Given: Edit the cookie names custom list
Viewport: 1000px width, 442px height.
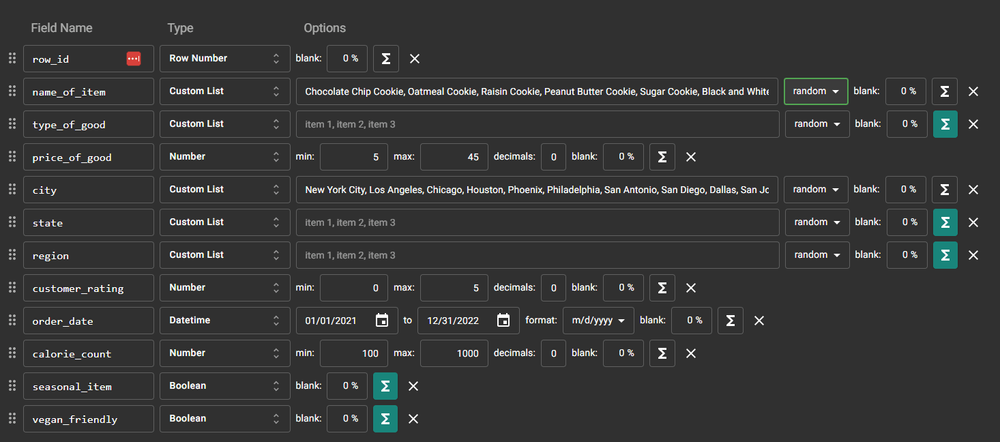Looking at the screenshot, I should pos(537,91).
